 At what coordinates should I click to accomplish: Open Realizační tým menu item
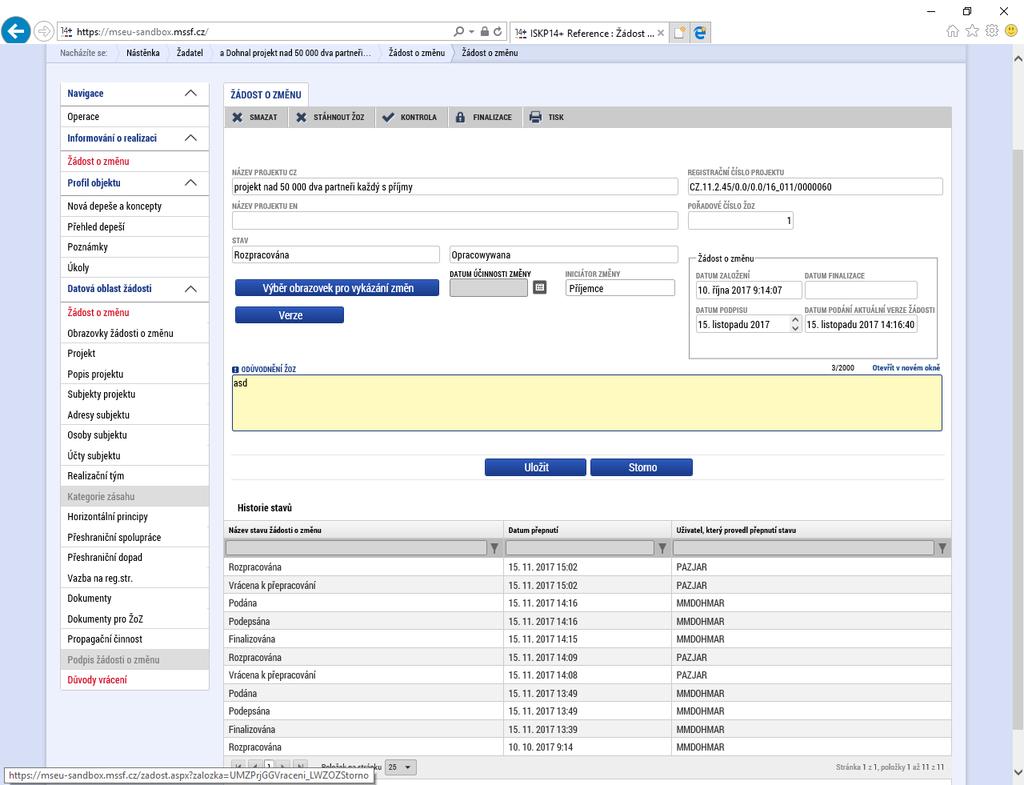135,476
